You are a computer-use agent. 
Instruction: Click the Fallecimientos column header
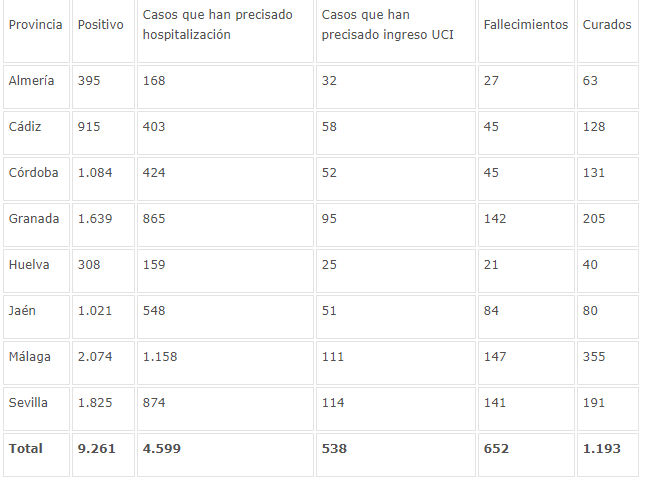click(525, 24)
